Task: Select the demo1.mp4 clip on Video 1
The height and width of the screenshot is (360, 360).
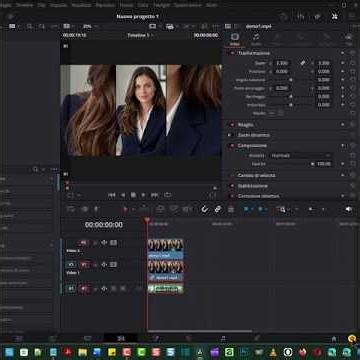Action: click(166, 271)
